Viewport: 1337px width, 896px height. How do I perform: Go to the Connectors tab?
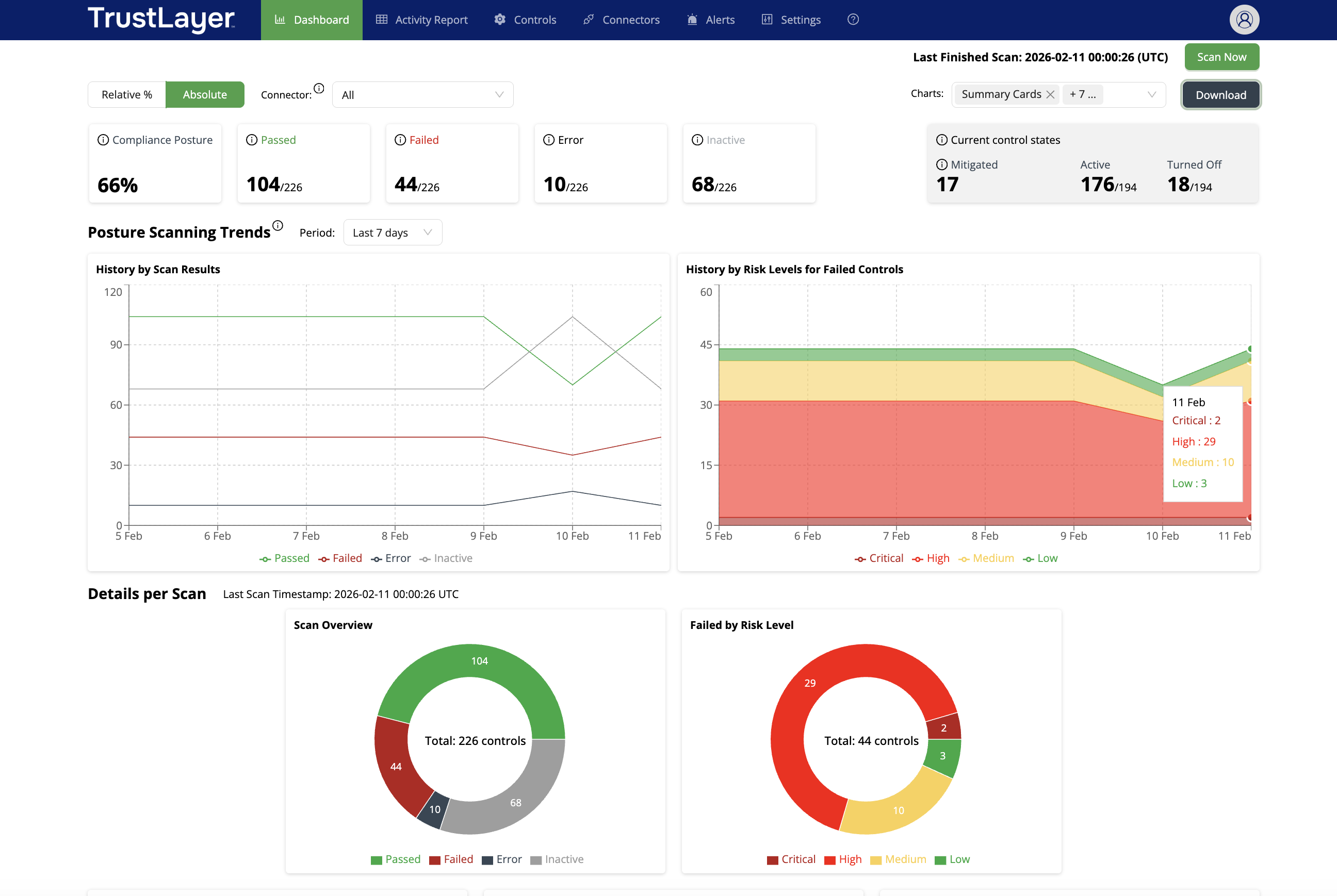point(622,20)
